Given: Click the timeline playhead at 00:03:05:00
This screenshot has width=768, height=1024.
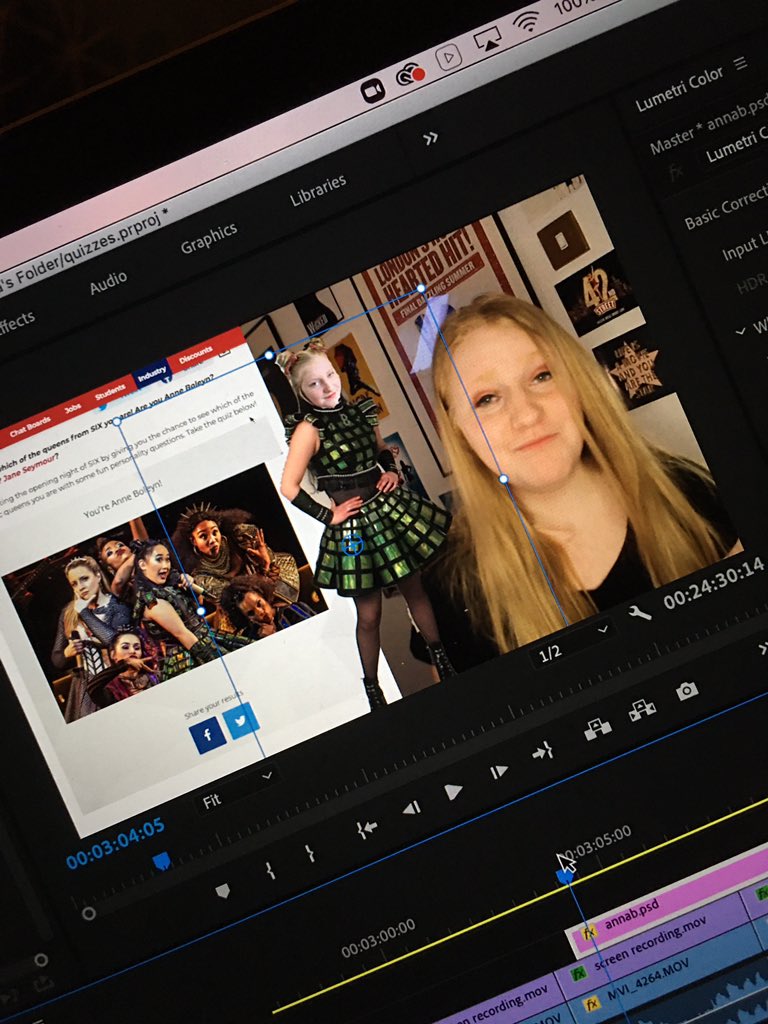Looking at the screenshot, I should 566,876.
